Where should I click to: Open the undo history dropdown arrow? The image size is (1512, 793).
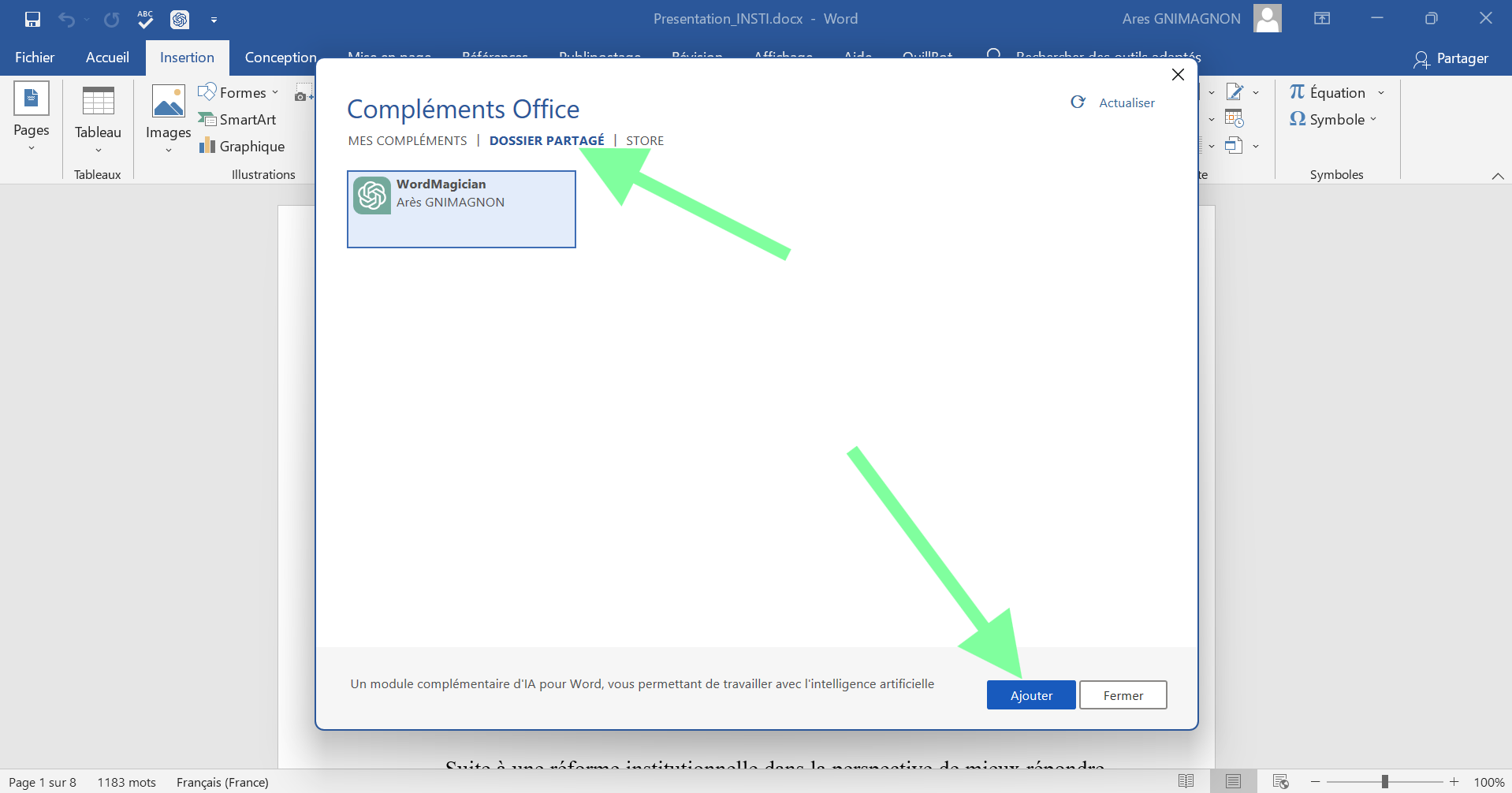click(86, 19)
